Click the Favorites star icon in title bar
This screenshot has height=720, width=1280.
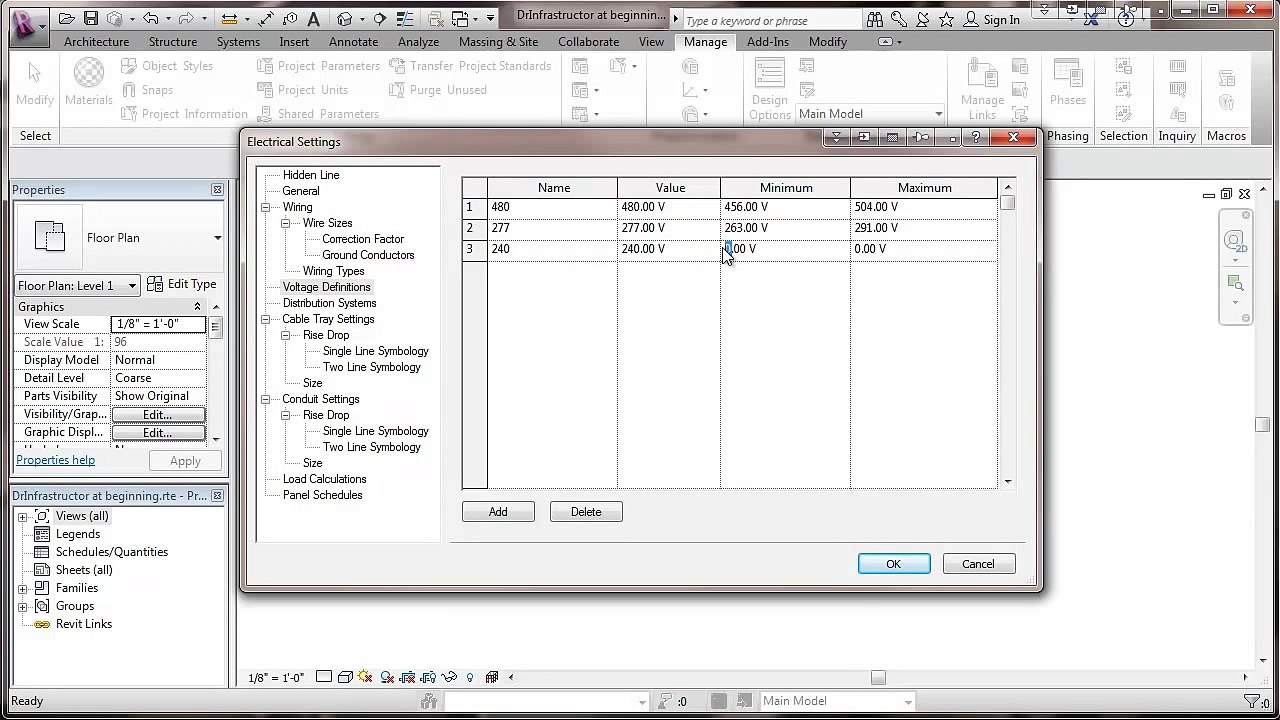tap(946, 19)
